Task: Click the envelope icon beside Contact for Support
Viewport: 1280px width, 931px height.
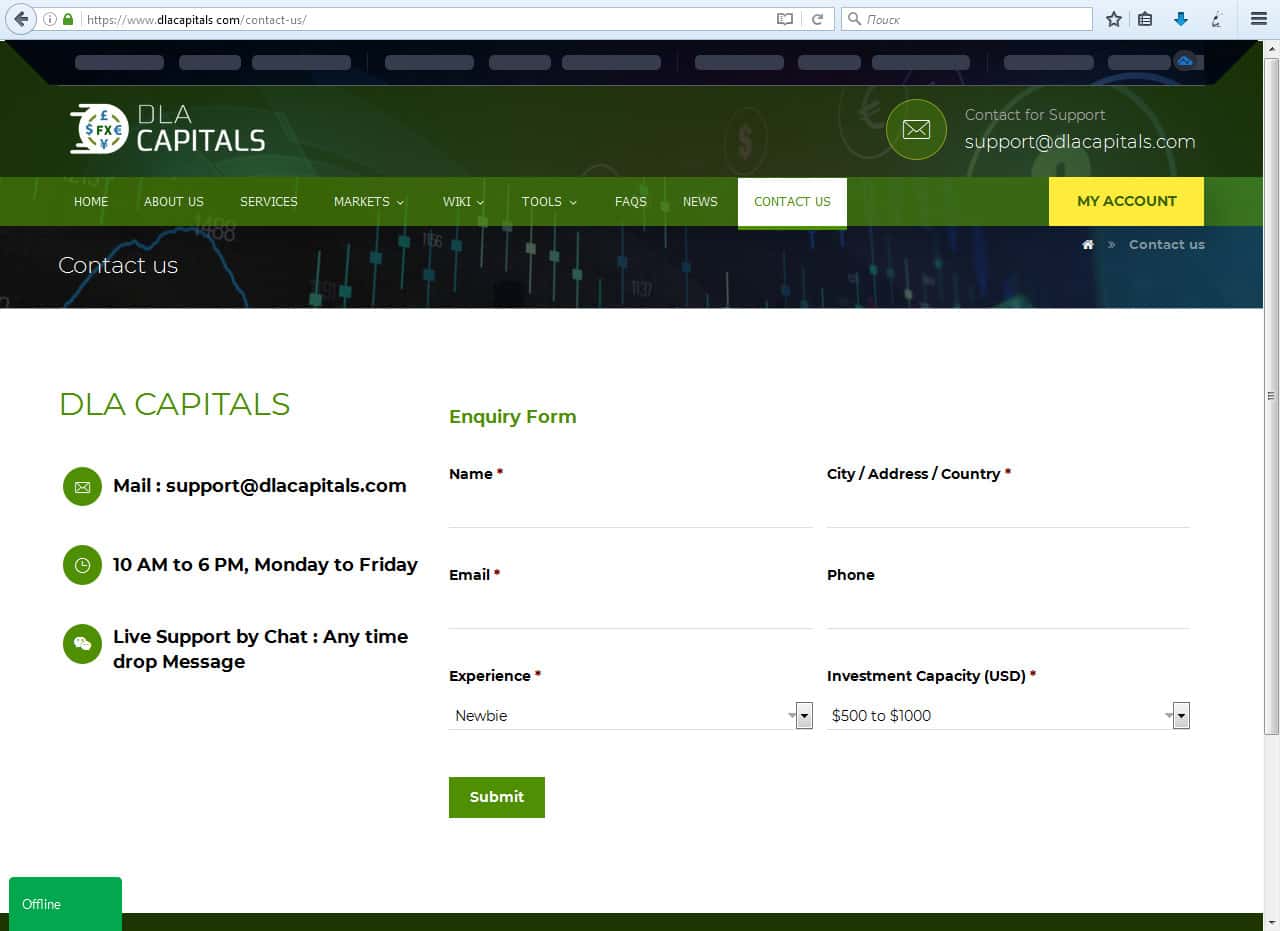Action: [916, 129]
